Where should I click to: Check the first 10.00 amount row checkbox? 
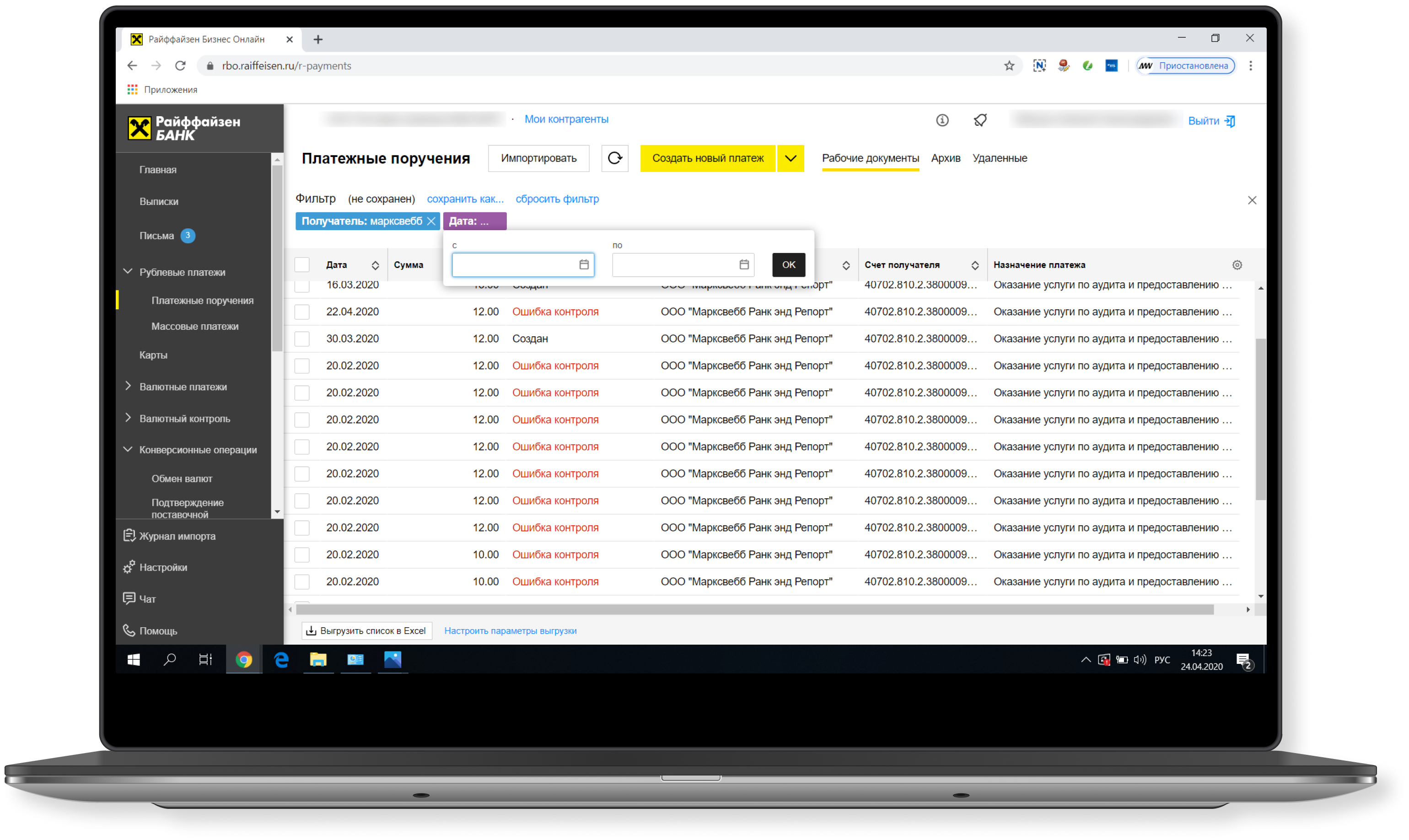(x=302, y=555)
